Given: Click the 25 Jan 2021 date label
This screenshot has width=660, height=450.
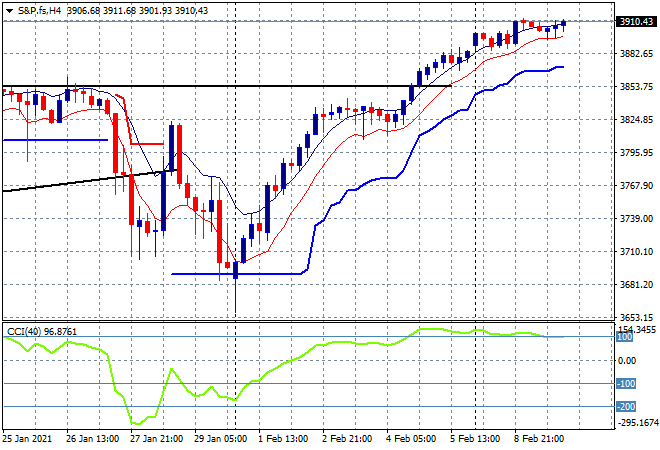Looking at the screenshot, I should click(27, 439).
